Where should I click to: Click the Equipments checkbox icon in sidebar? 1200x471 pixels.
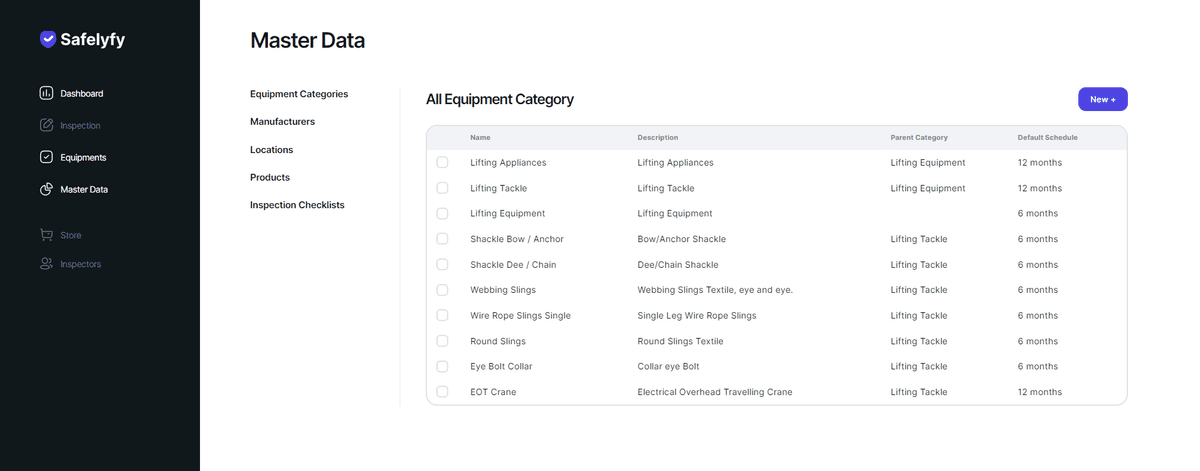(46, 157)
